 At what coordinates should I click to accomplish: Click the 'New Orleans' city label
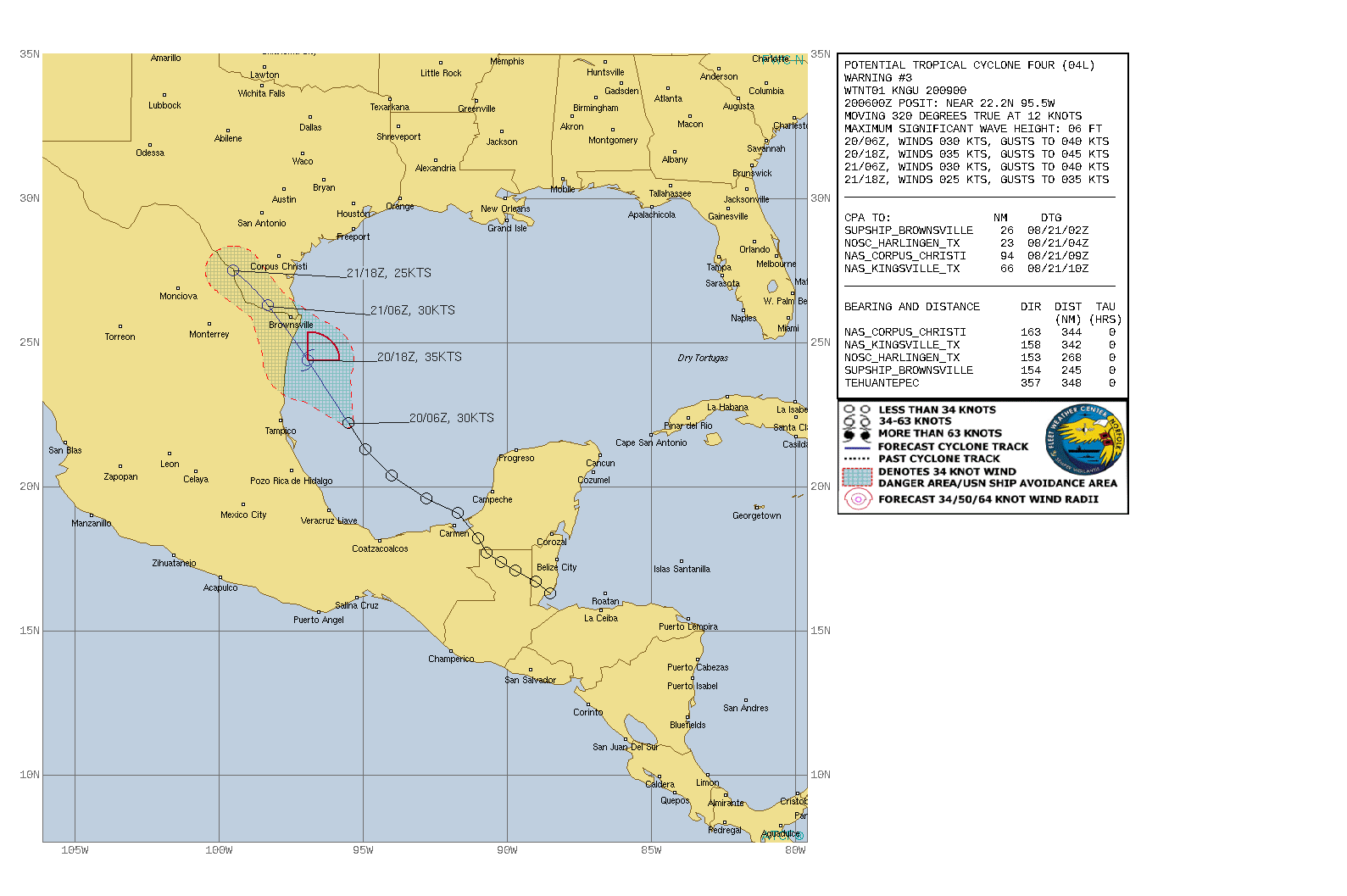click(505, 209)
